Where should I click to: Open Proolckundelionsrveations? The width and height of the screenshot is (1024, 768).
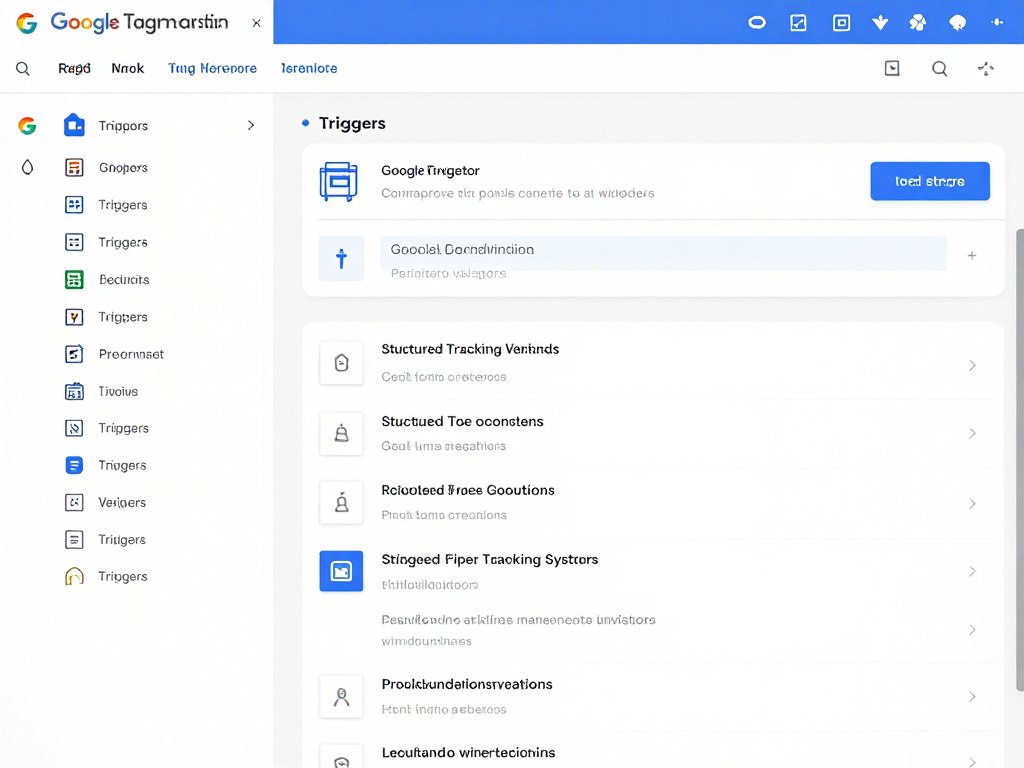655,696
